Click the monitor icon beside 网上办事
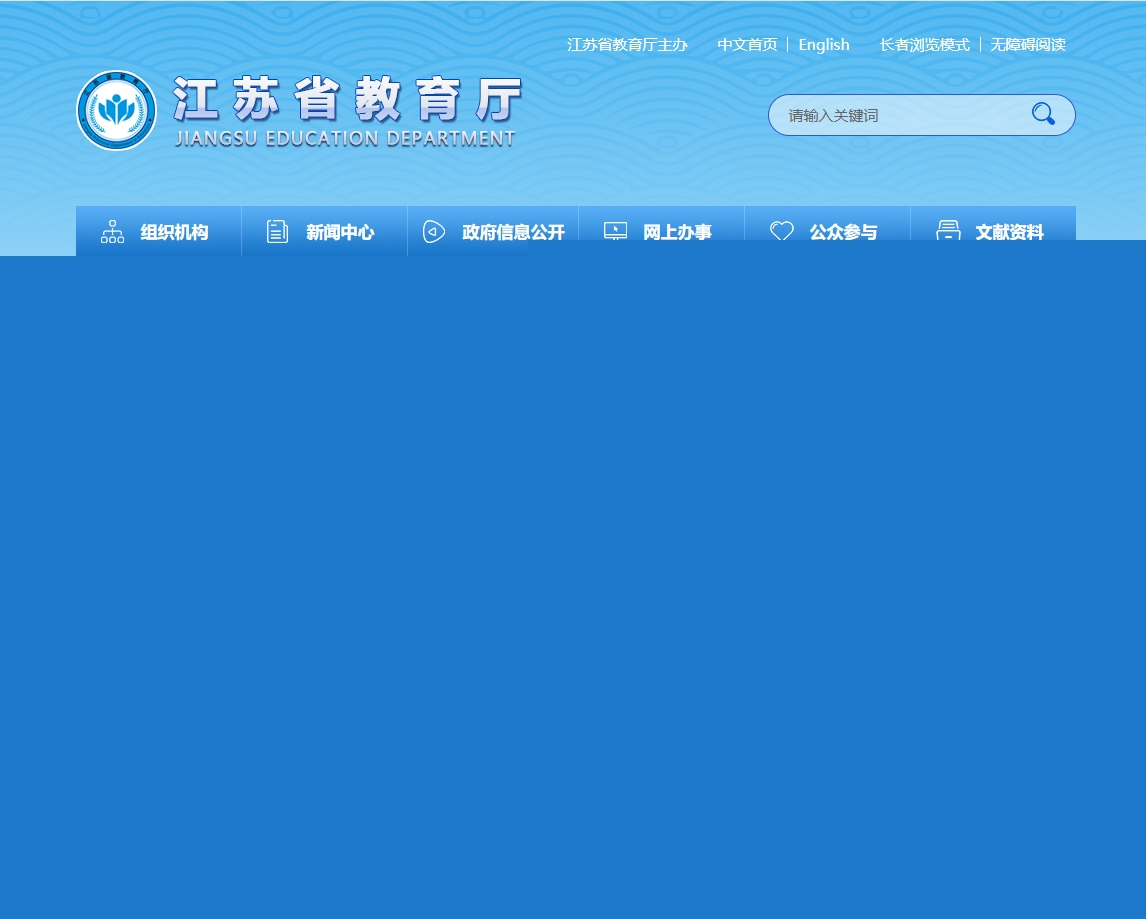The image size is (1146, 919). pos(615,232)
